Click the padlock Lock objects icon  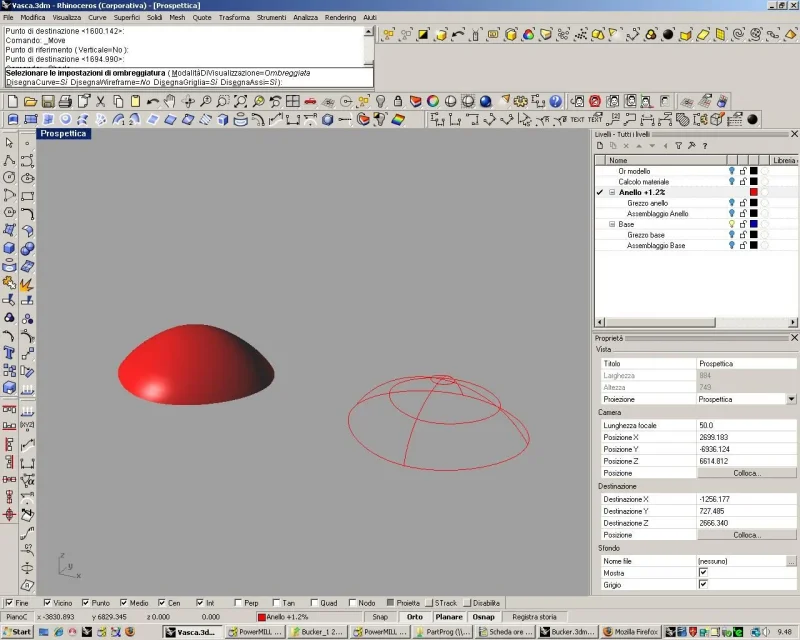point(398,101)
